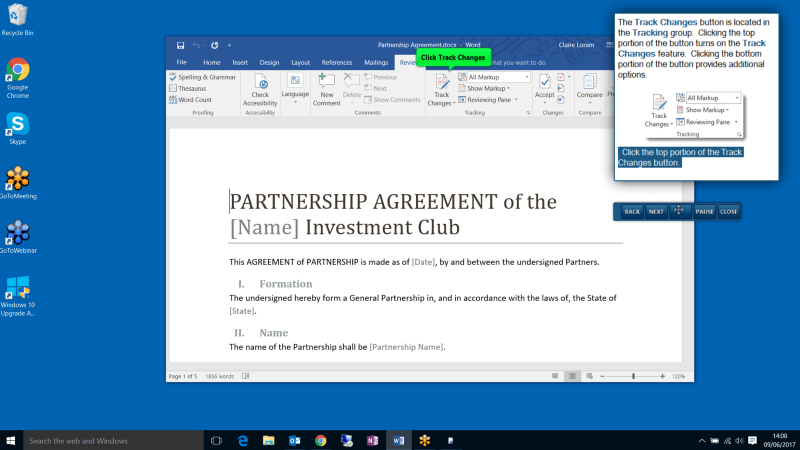Switch to the References tab
Screen dimensions: 800x450
[x=337, y=62]
